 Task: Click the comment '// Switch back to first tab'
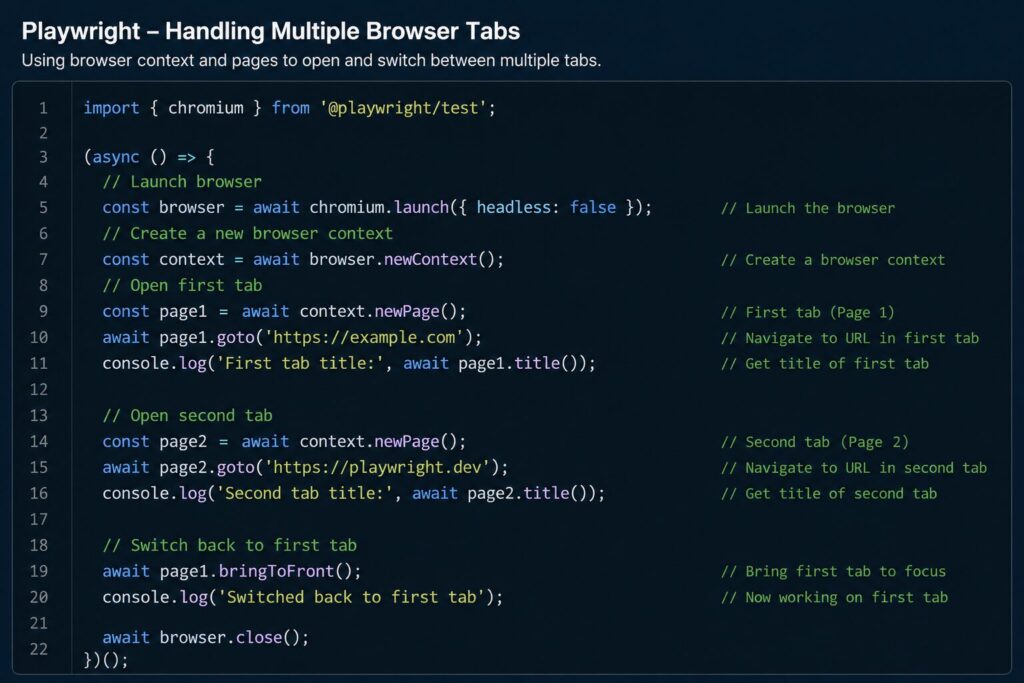pos(230,545)
